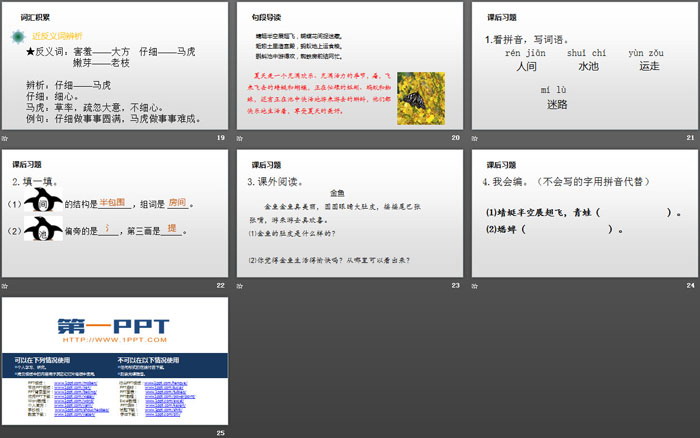The height and width of the screenshot is (438, 700).
Task: Click animation star icon under slide 24
Action: tap(475, 286)
